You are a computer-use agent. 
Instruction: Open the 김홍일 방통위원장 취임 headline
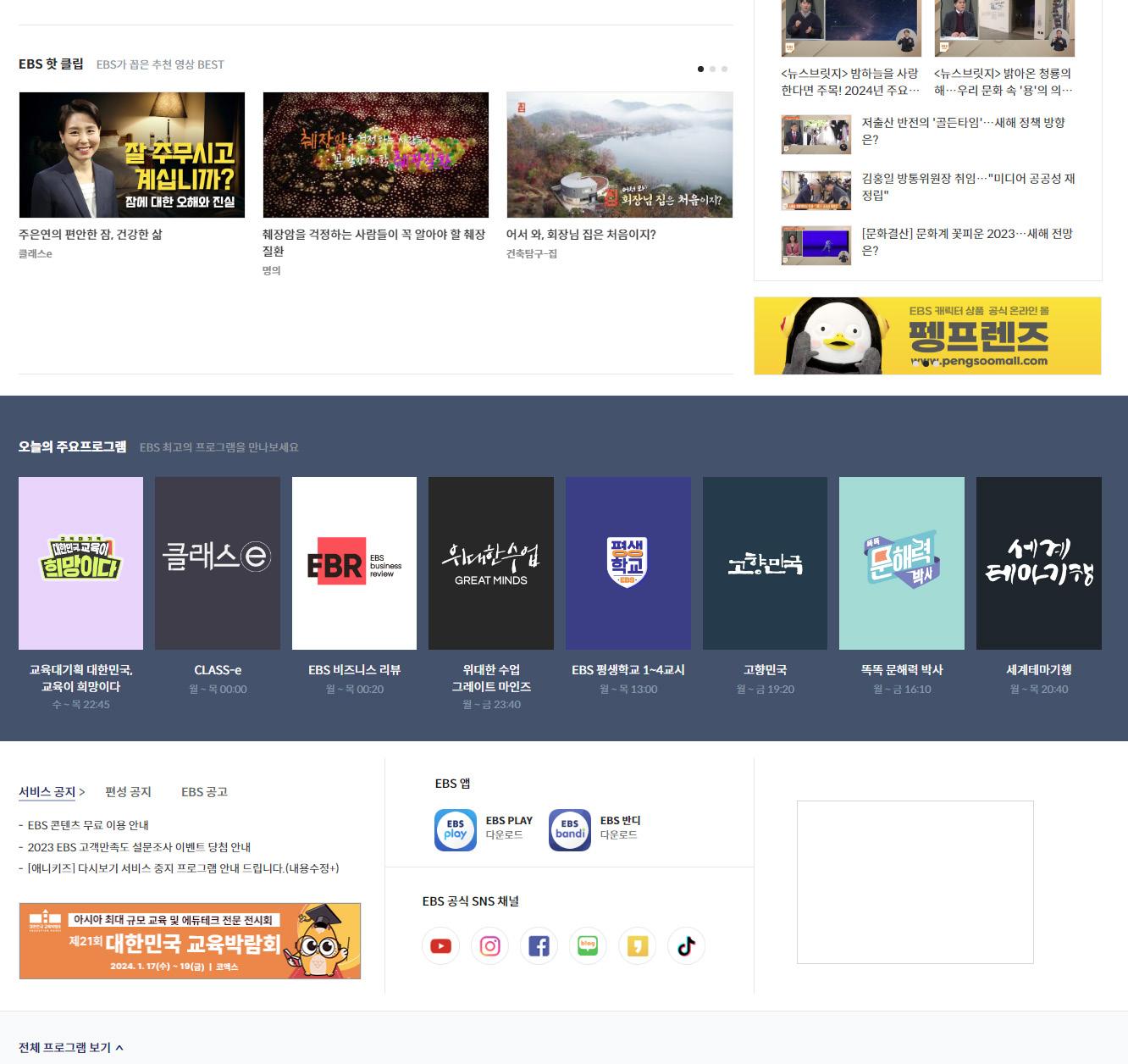969,187
